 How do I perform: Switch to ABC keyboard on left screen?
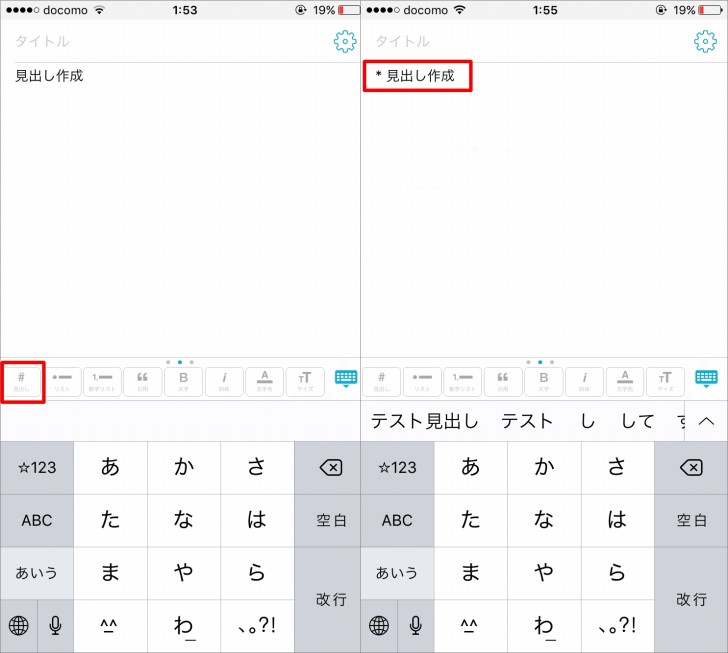[37, 520]
